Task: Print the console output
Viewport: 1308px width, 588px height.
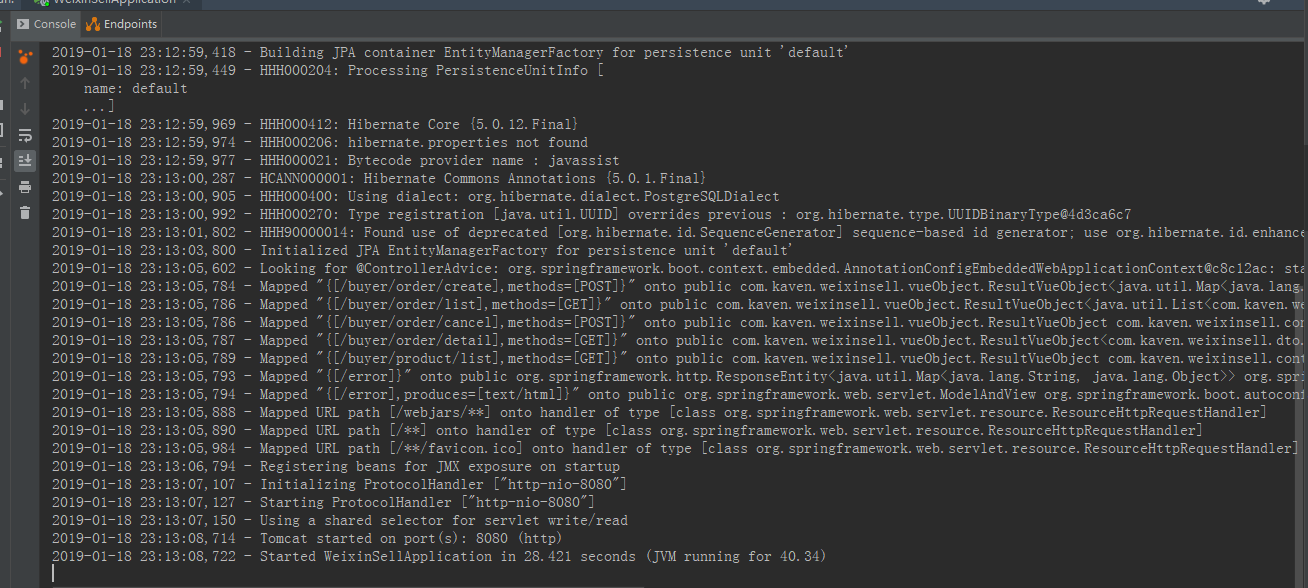Action: coord(25,186)
